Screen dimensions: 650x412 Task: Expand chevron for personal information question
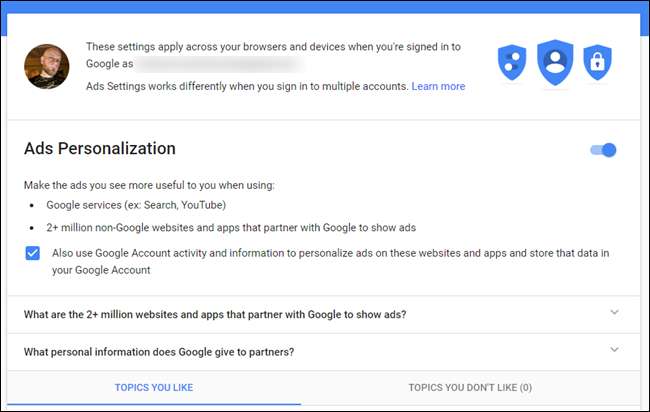tap(614, 350)
